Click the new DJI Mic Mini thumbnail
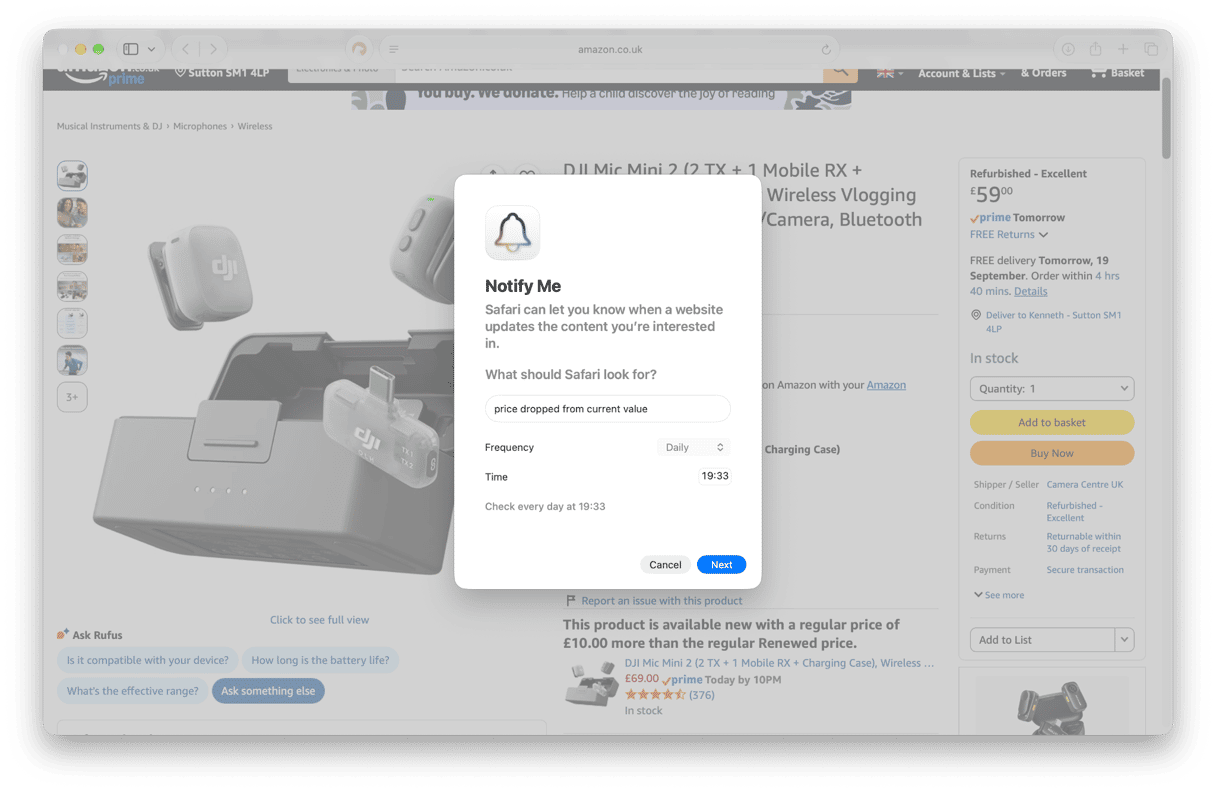The width and height of the screenshot is (1216, 792). tap(591, 683)
